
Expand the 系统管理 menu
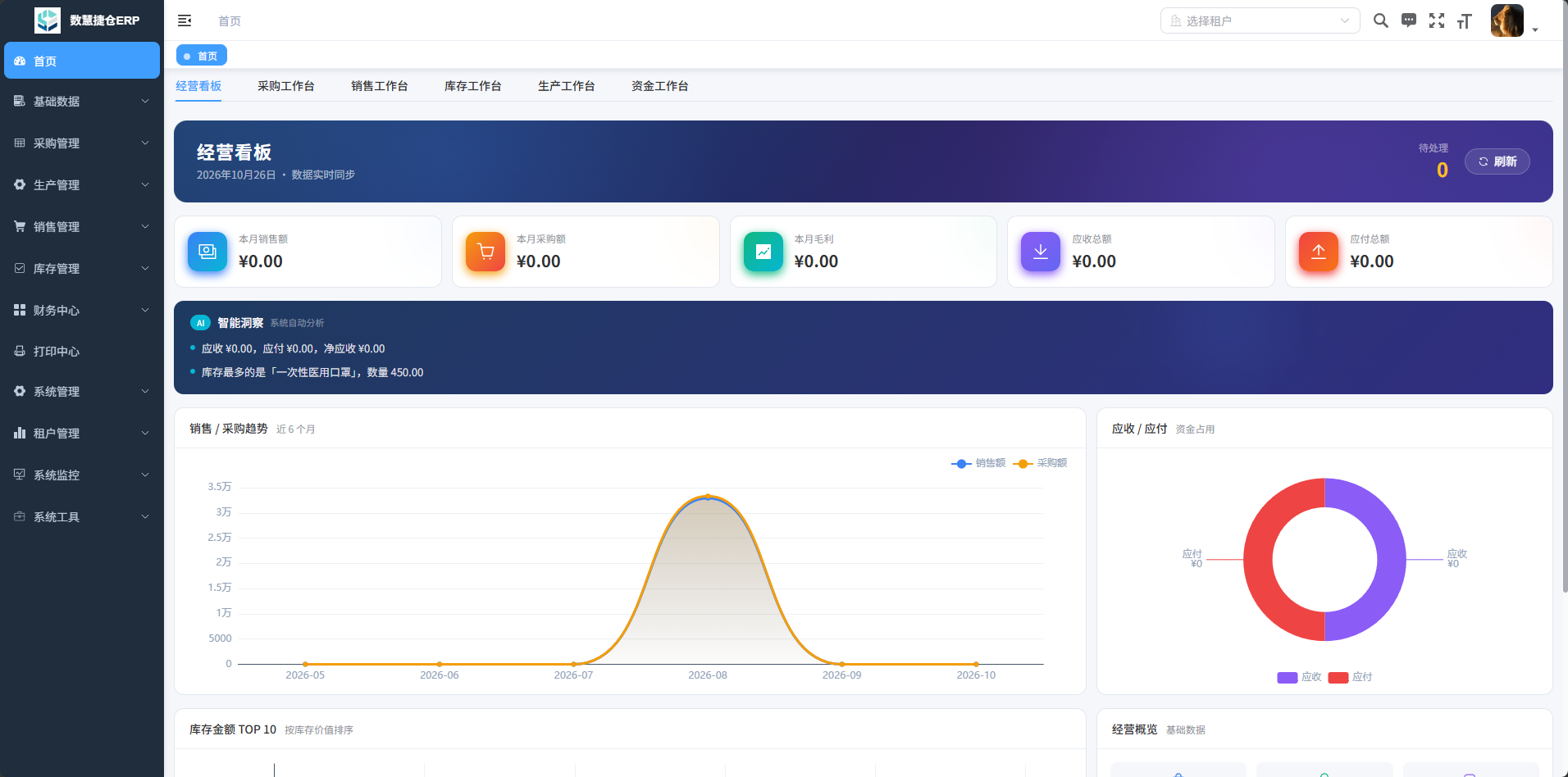pos(82,391)
